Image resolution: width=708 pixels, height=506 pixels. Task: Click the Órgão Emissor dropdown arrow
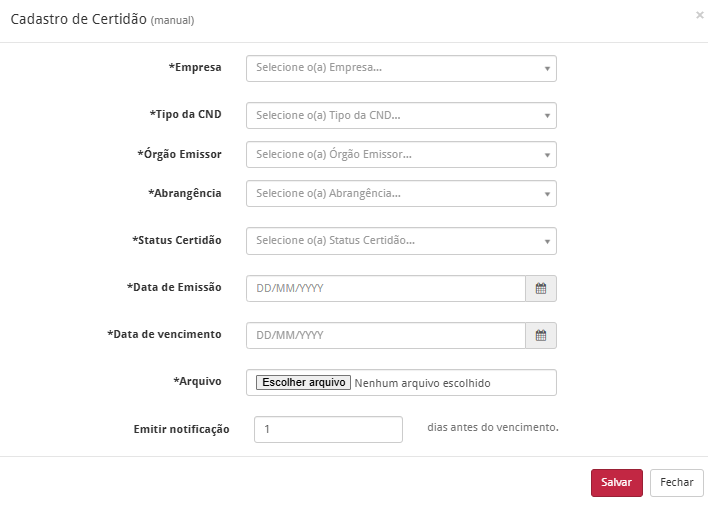click(547, 156)
